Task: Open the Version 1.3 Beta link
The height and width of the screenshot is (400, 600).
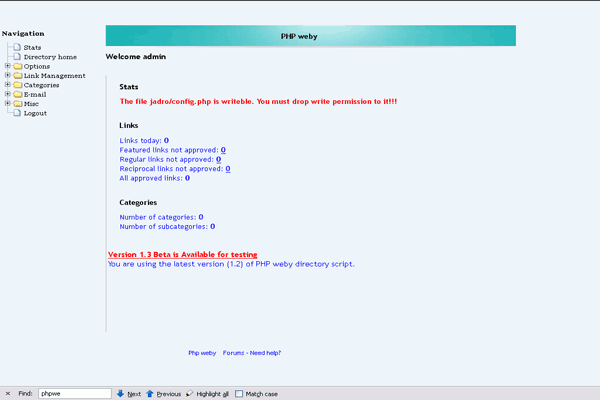Action: 174,255
